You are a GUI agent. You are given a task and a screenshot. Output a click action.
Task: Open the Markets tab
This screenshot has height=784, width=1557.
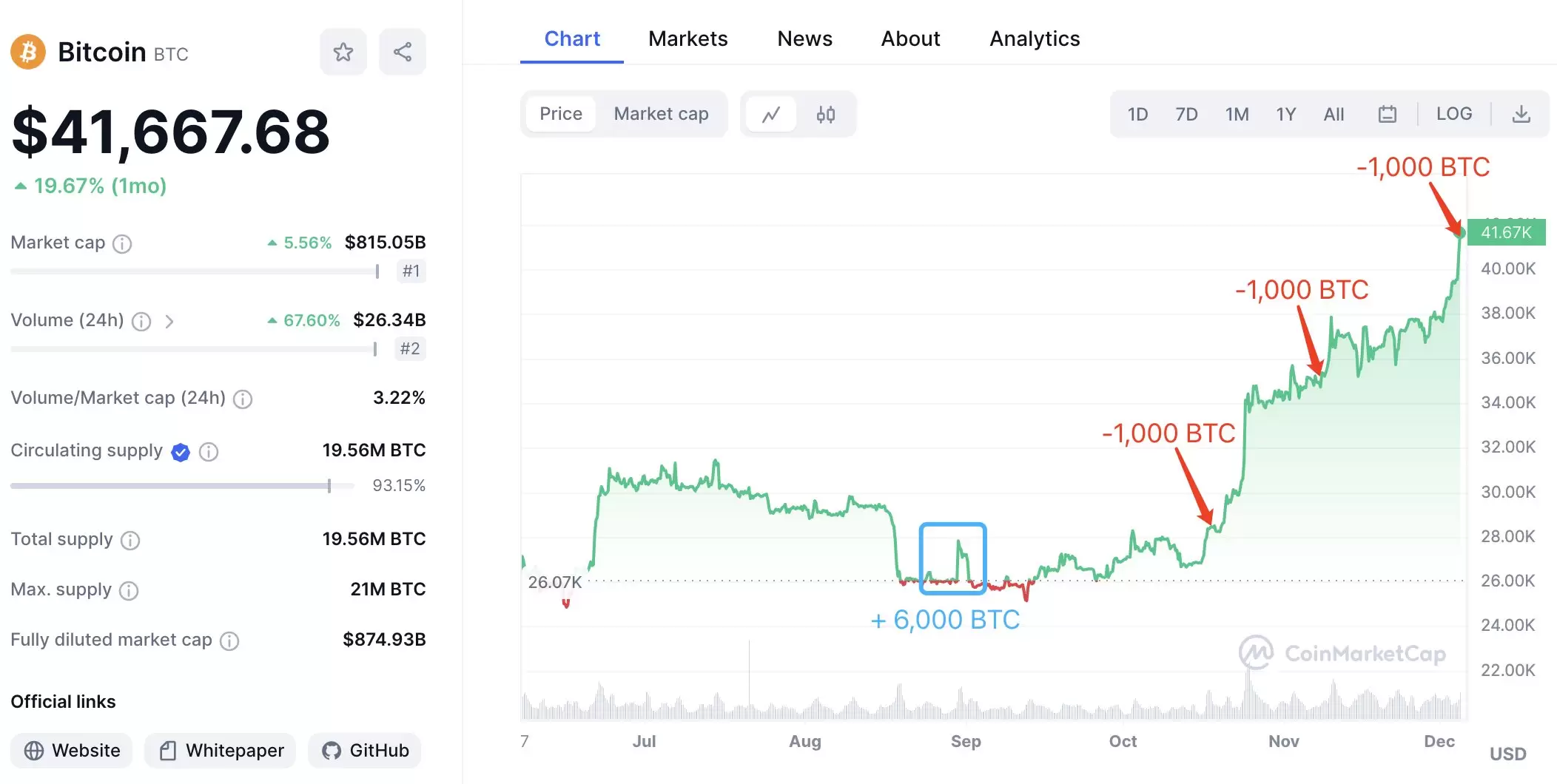point(687,38)
